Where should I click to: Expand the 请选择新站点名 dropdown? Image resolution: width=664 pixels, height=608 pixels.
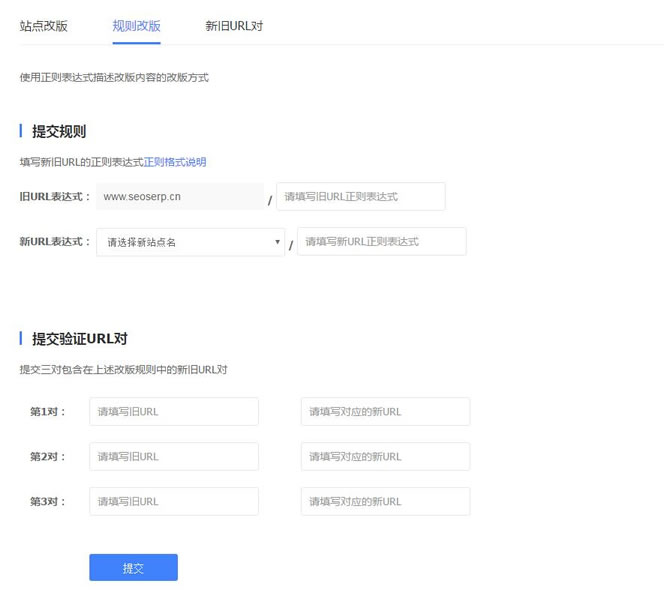coord(190,242)
